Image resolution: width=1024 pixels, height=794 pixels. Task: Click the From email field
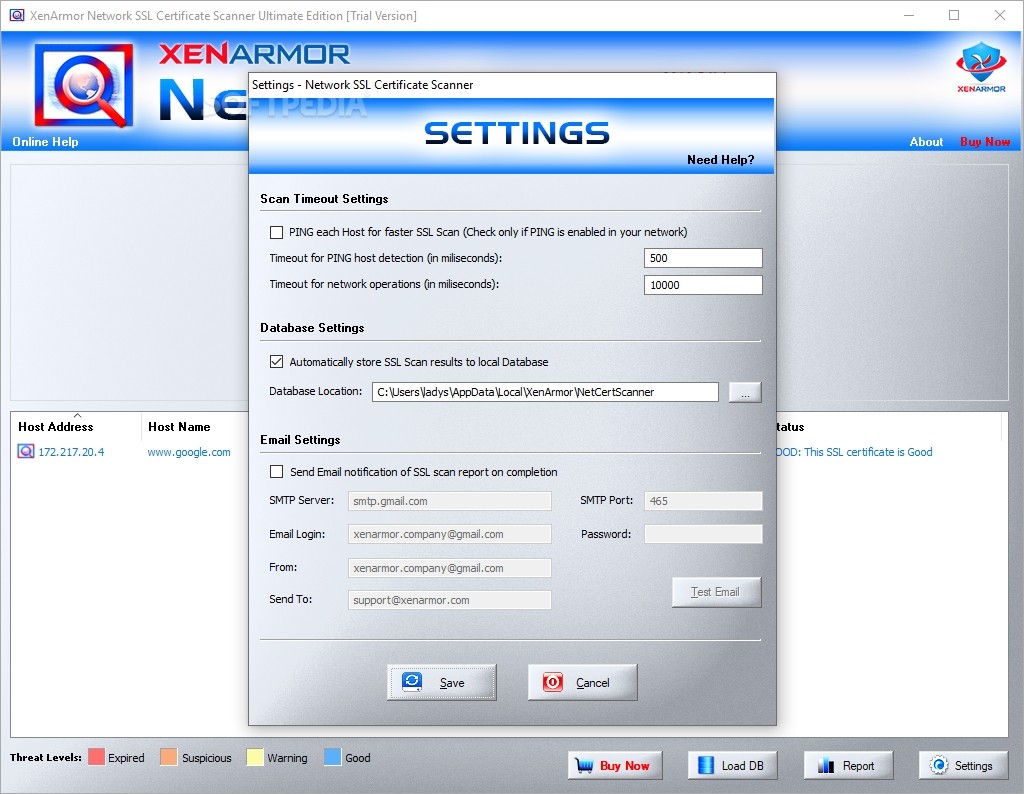click(x=449, y=568)
